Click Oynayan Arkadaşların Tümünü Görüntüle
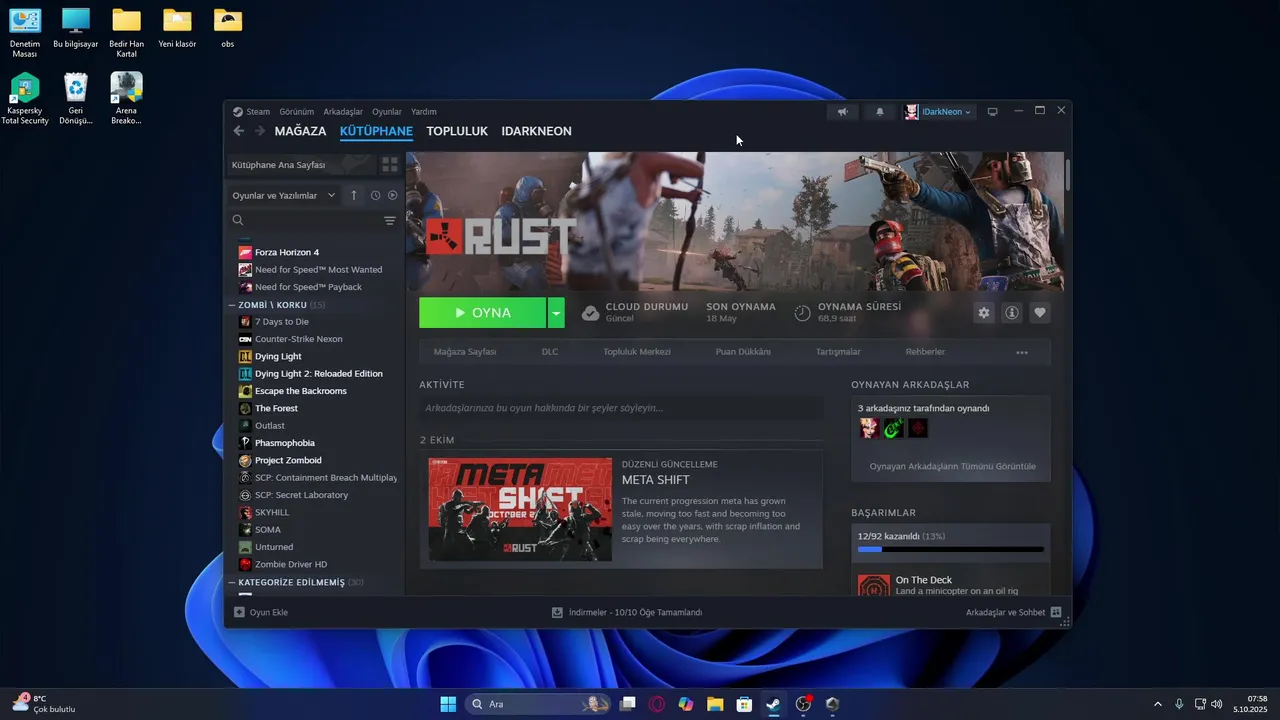Image resolution: width=1280 pixels, height=720 pixels. tap(953, 466)
